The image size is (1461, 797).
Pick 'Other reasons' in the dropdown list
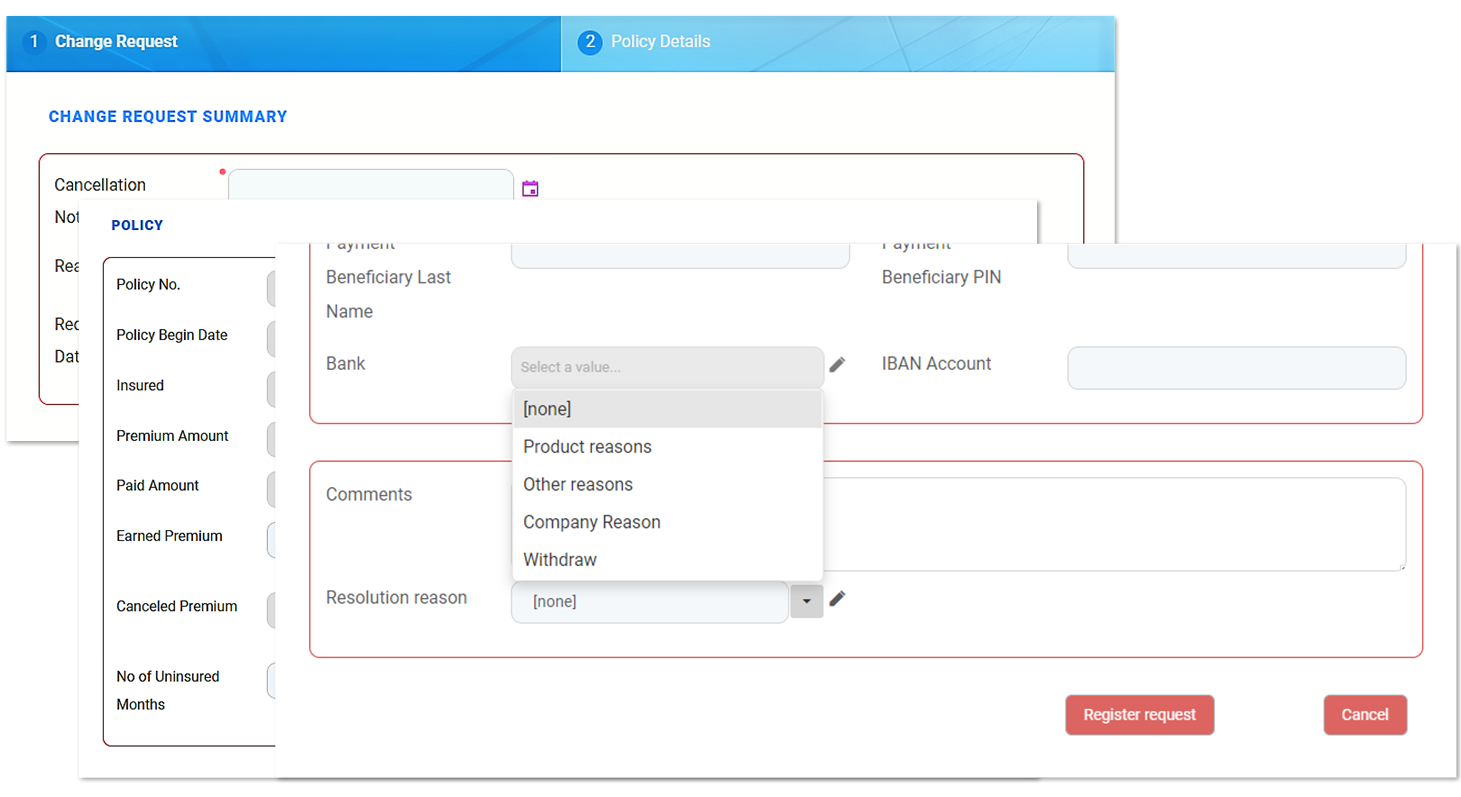click(x=667, y=485)
